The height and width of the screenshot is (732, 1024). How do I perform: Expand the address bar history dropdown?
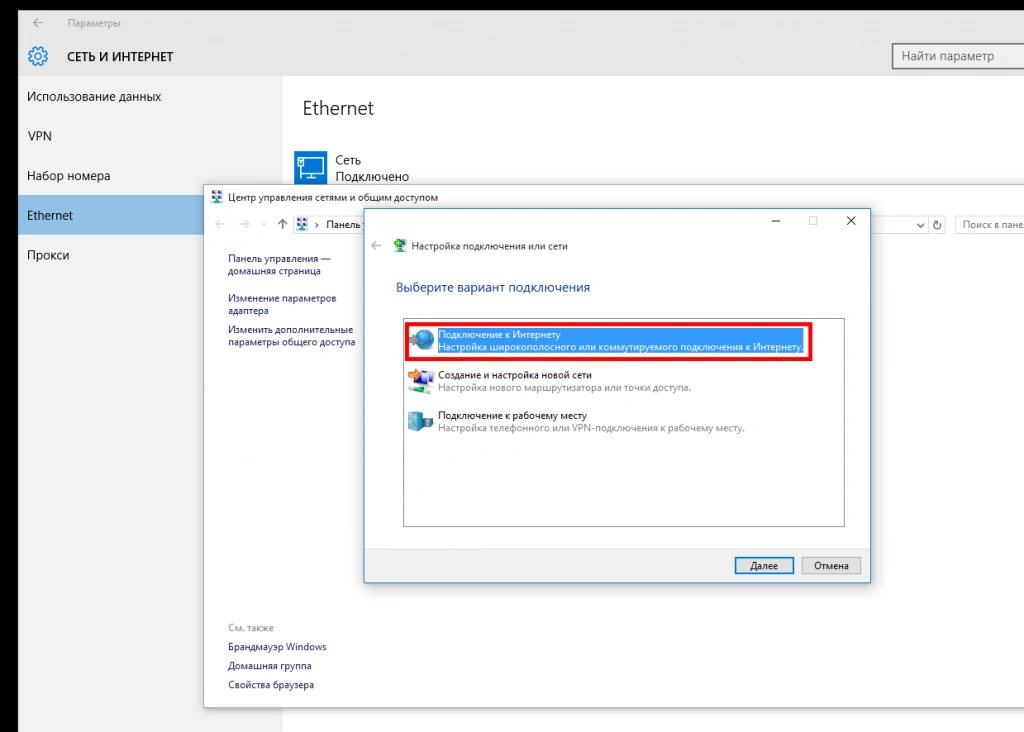(920, 225)
